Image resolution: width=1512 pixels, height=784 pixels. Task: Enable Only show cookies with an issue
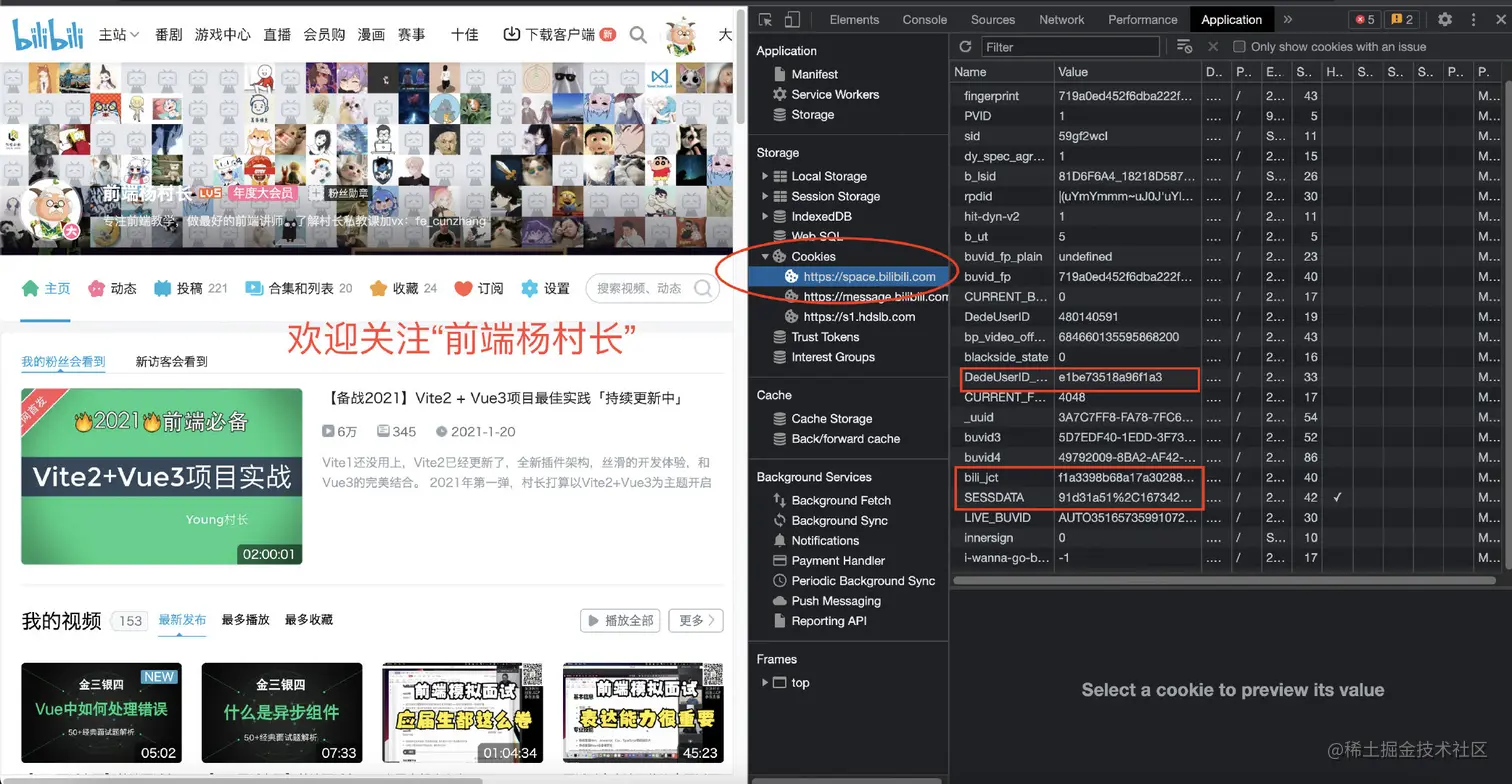[1239, 46]
